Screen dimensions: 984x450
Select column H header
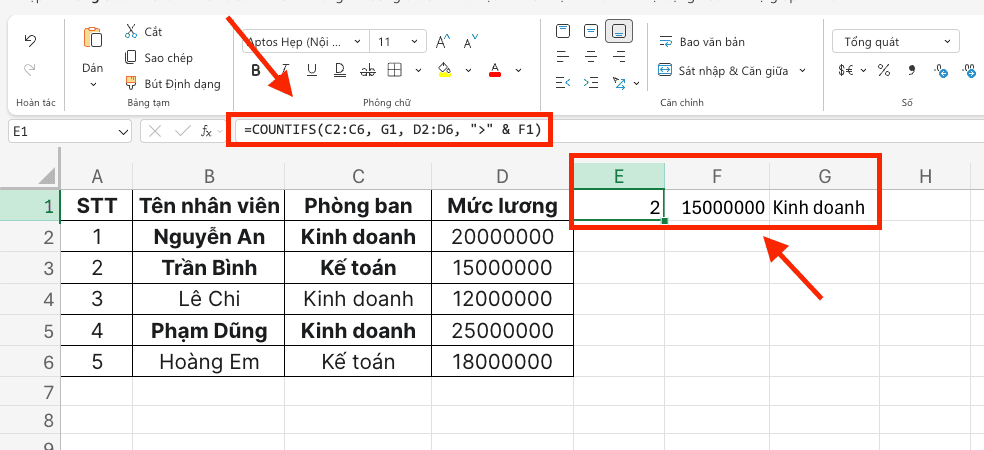click(x=925, y=176)
